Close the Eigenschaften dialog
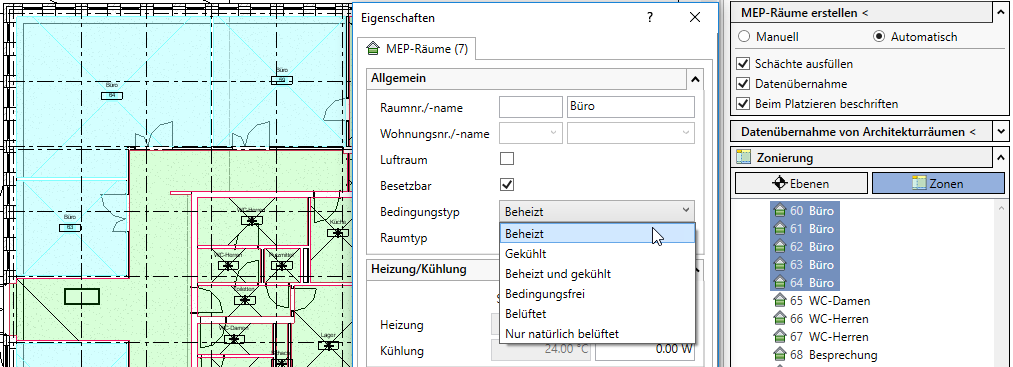The width and height of the screenshot is (1013, 367). pyautogui.click(x=695, y=18)
